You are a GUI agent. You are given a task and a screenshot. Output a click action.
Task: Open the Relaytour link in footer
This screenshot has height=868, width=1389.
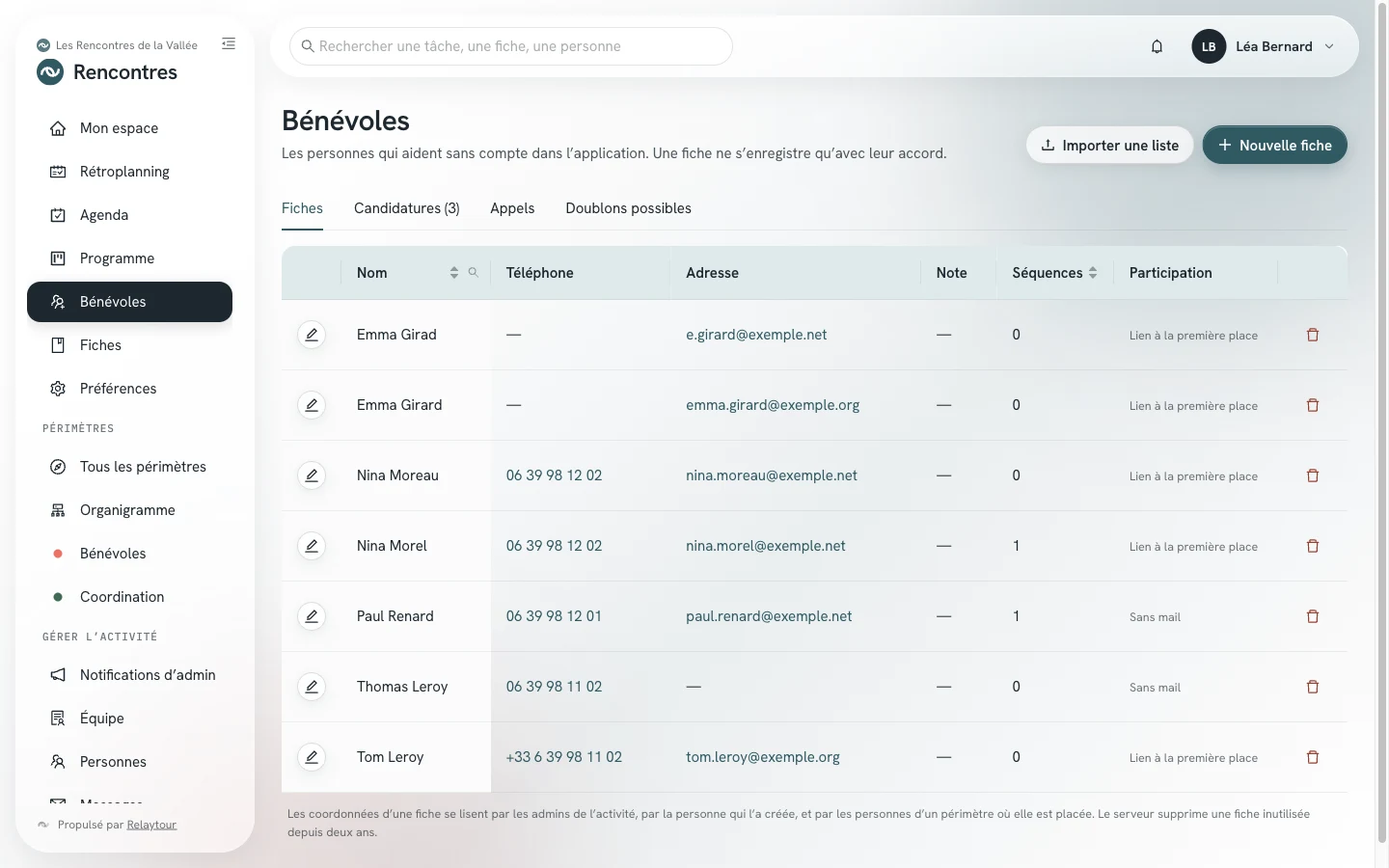click(x=151, y=825)
